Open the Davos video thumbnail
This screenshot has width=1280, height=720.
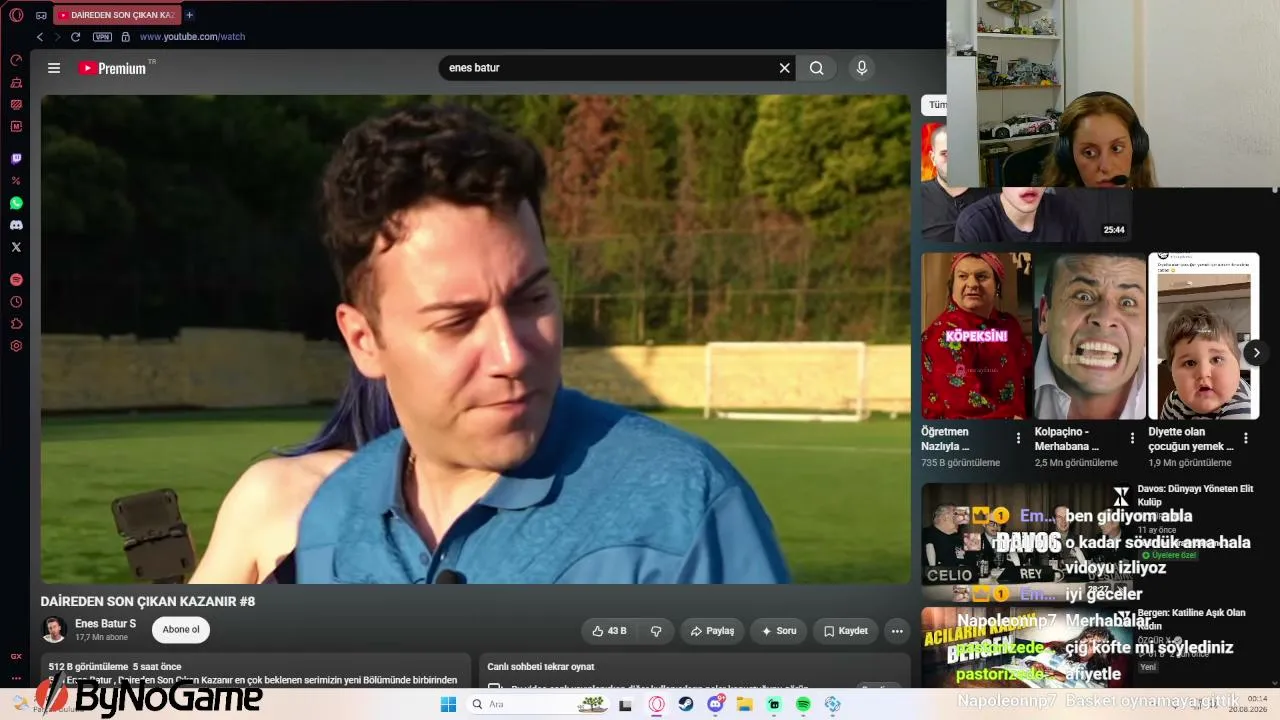(x=1026, y=541)
